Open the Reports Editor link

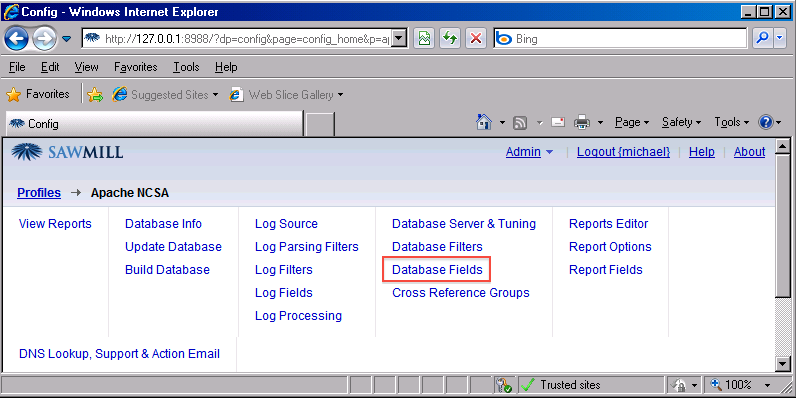(x=609, y=224)
